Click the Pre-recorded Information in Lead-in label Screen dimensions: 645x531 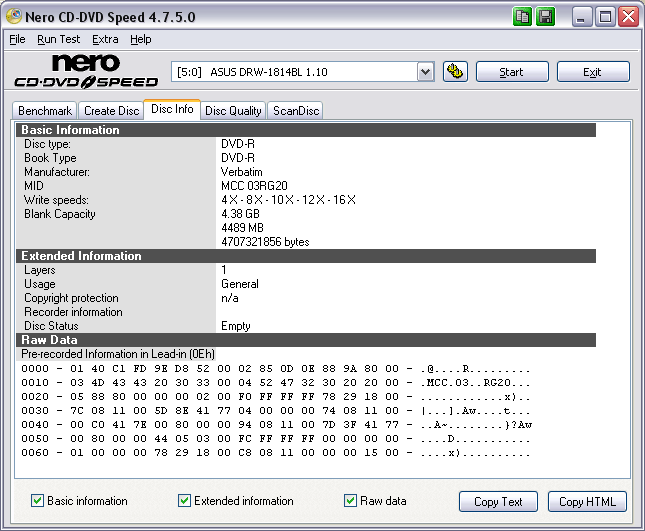click(x=118, y=354)
